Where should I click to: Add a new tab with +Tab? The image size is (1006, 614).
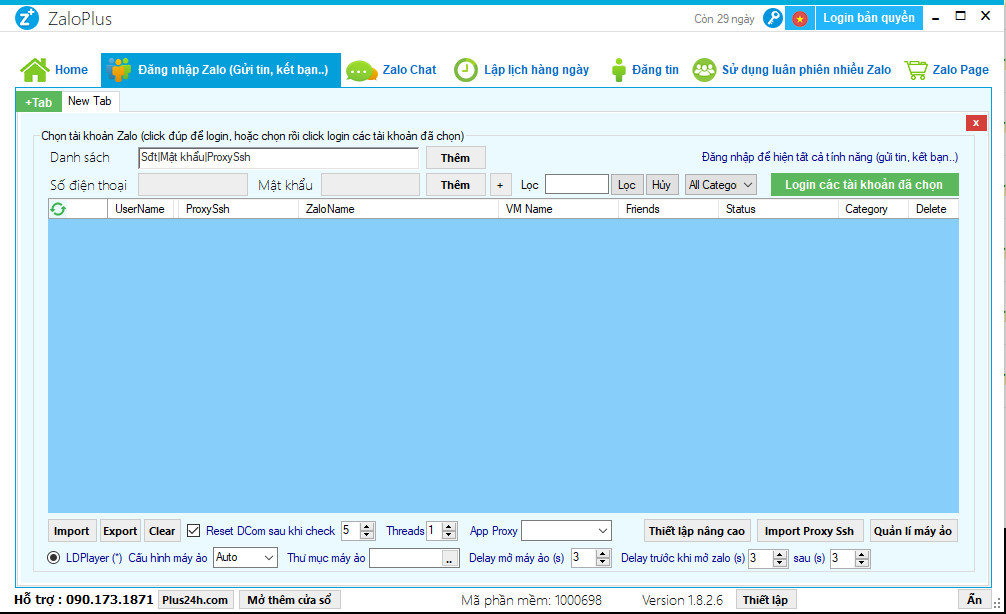click(x=38, y=103)
